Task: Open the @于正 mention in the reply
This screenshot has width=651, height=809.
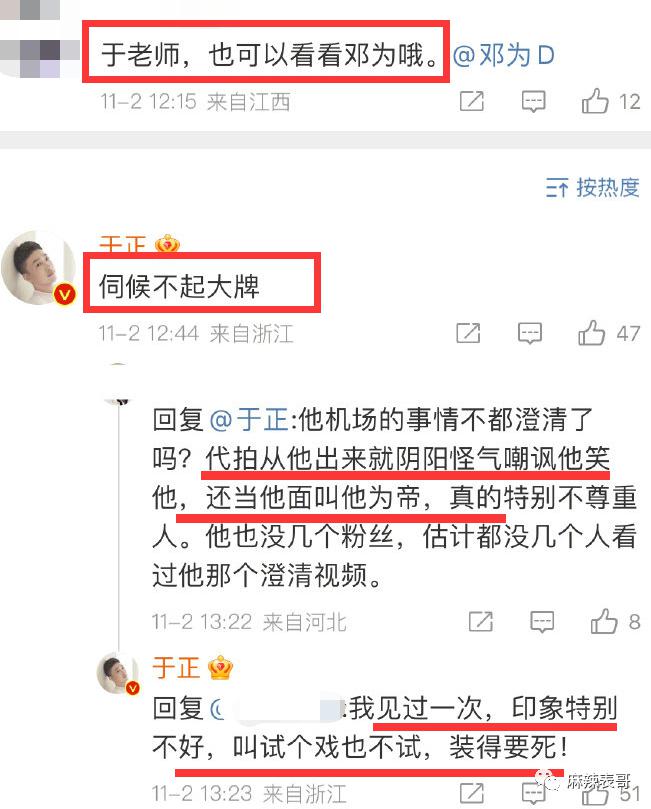Action: pos(249,419)
